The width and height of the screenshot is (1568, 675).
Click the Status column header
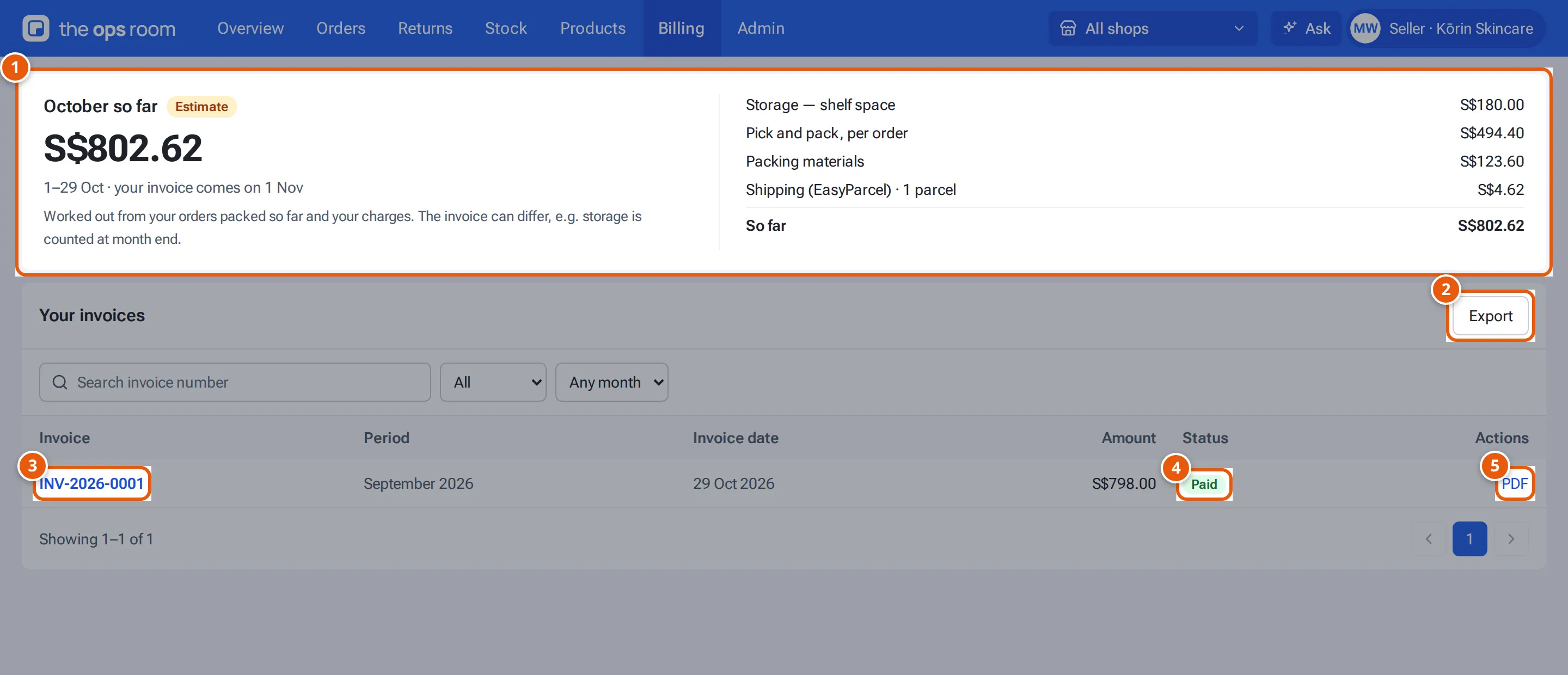pyautogui.click(x=1205, y=438)
